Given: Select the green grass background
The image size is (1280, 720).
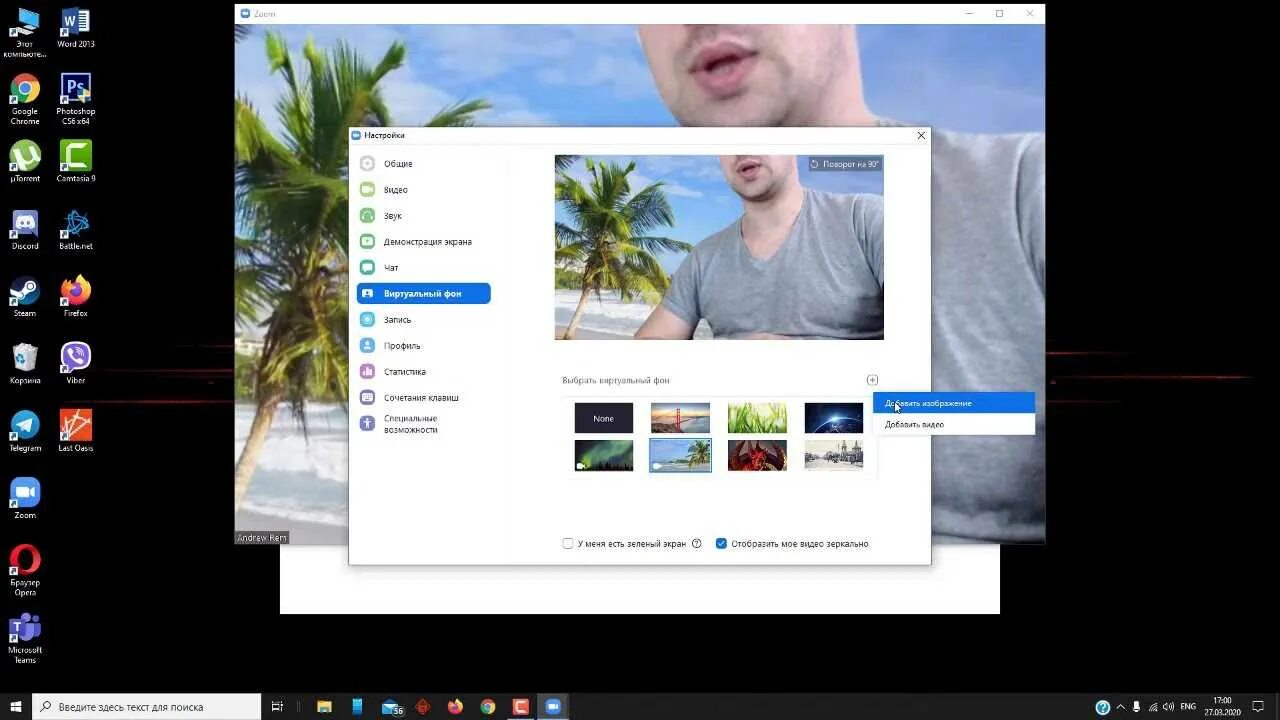Looking at the screenshot, I should point(757,418).
